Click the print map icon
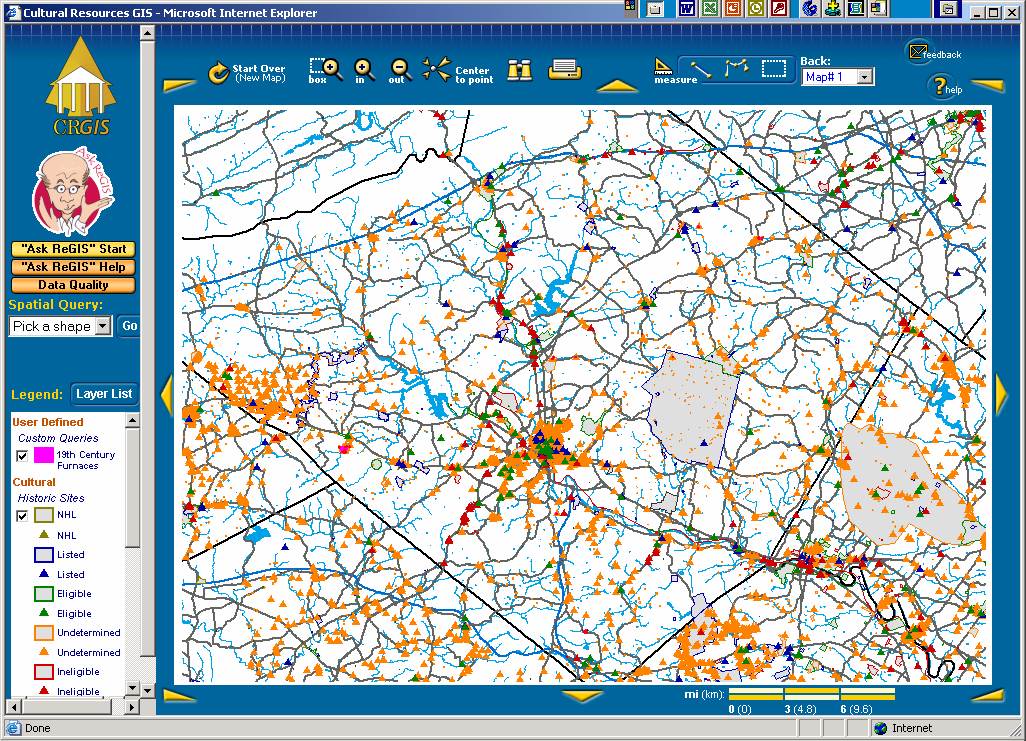 [564, 70]
